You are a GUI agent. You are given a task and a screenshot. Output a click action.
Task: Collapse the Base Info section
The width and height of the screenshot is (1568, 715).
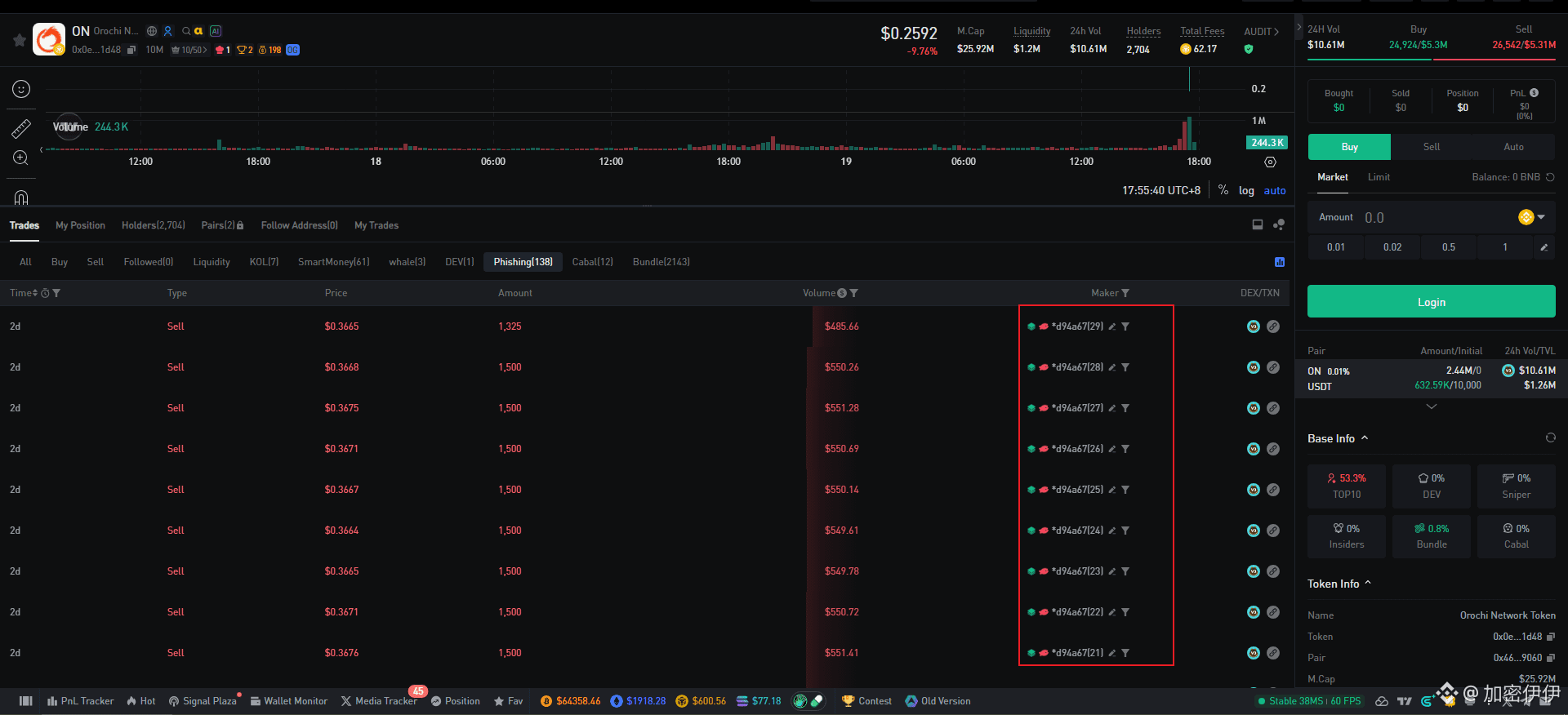tap(1365, 438)
